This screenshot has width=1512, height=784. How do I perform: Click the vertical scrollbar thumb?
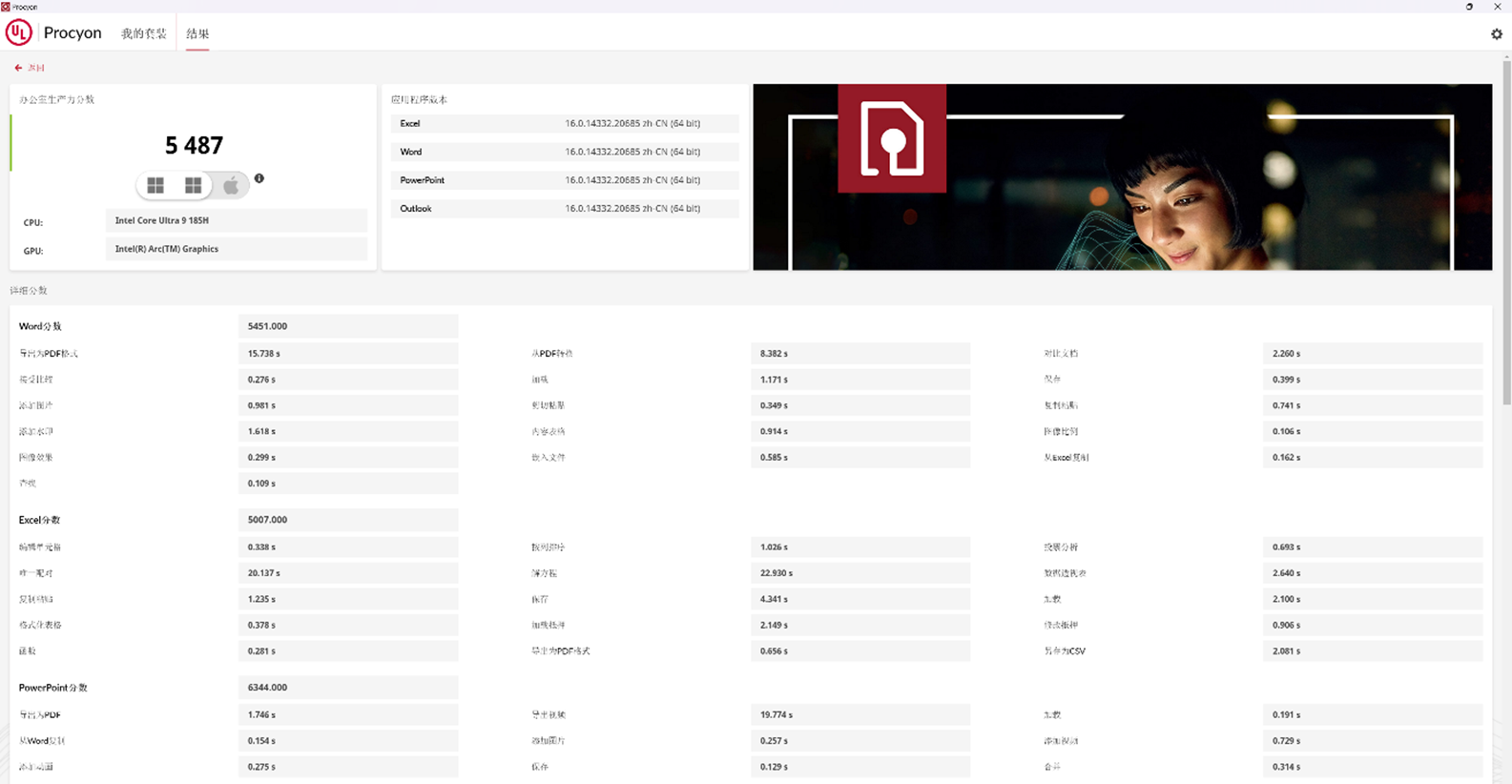(x=1506, y=234)
